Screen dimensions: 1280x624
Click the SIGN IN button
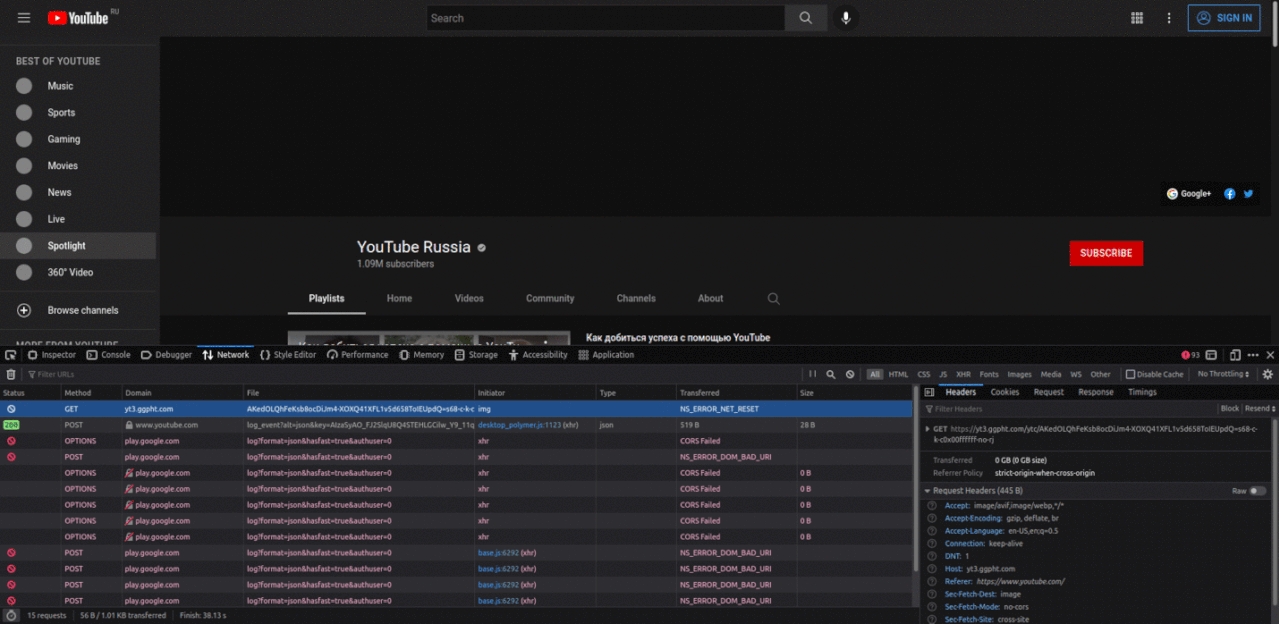tap(1224, 18)
